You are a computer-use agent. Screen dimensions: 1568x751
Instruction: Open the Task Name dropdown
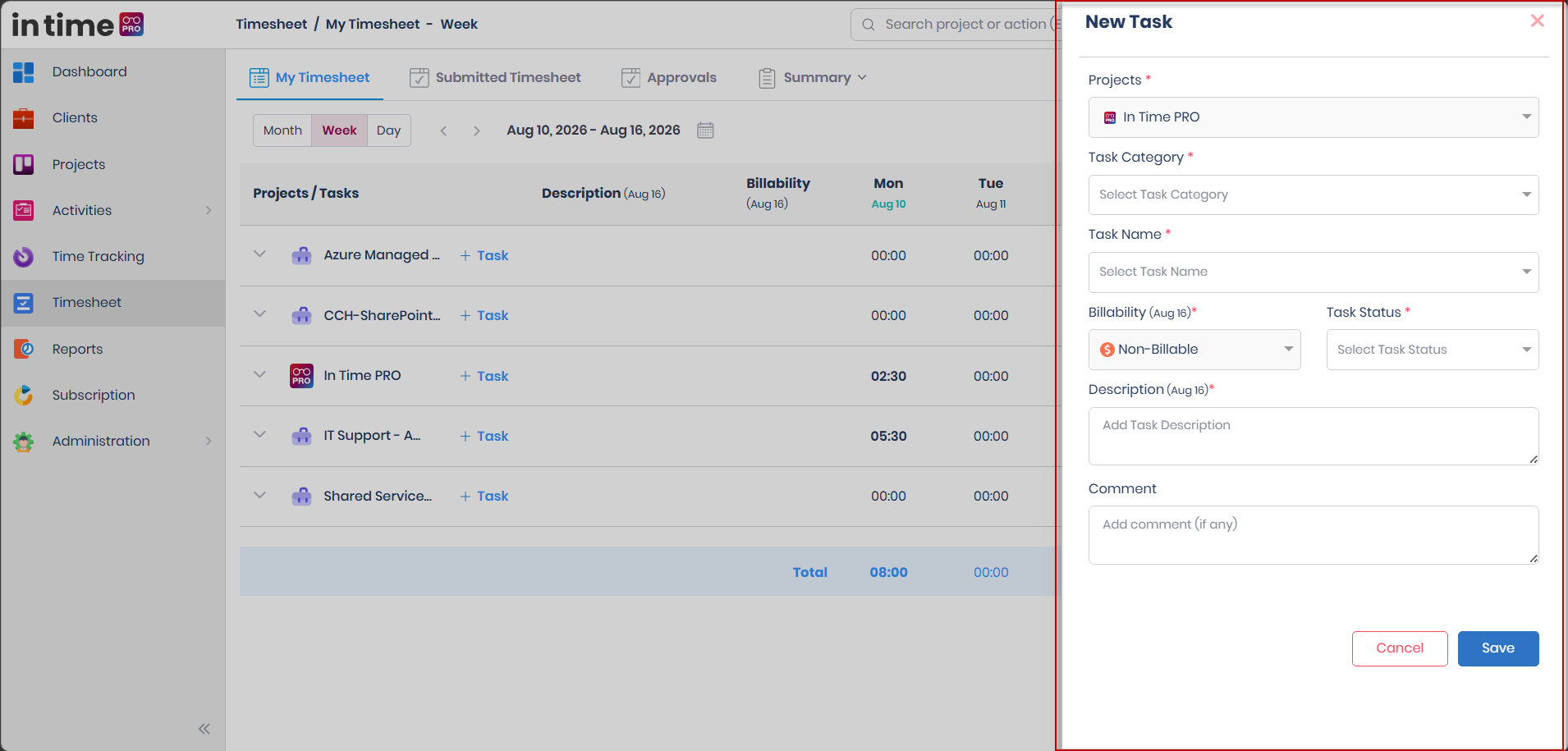(1314, 272)
